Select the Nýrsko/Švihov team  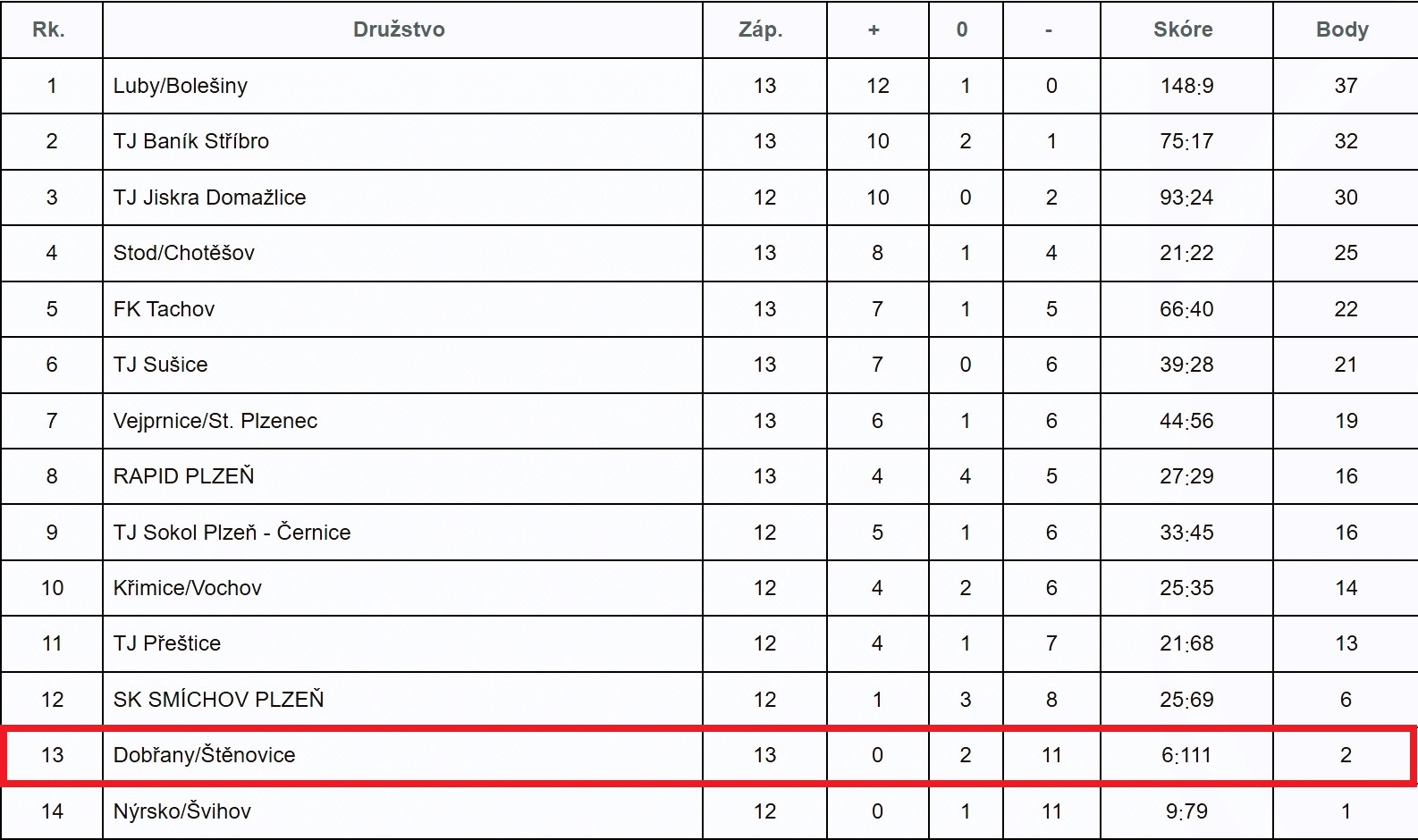[x=182, y=811]
